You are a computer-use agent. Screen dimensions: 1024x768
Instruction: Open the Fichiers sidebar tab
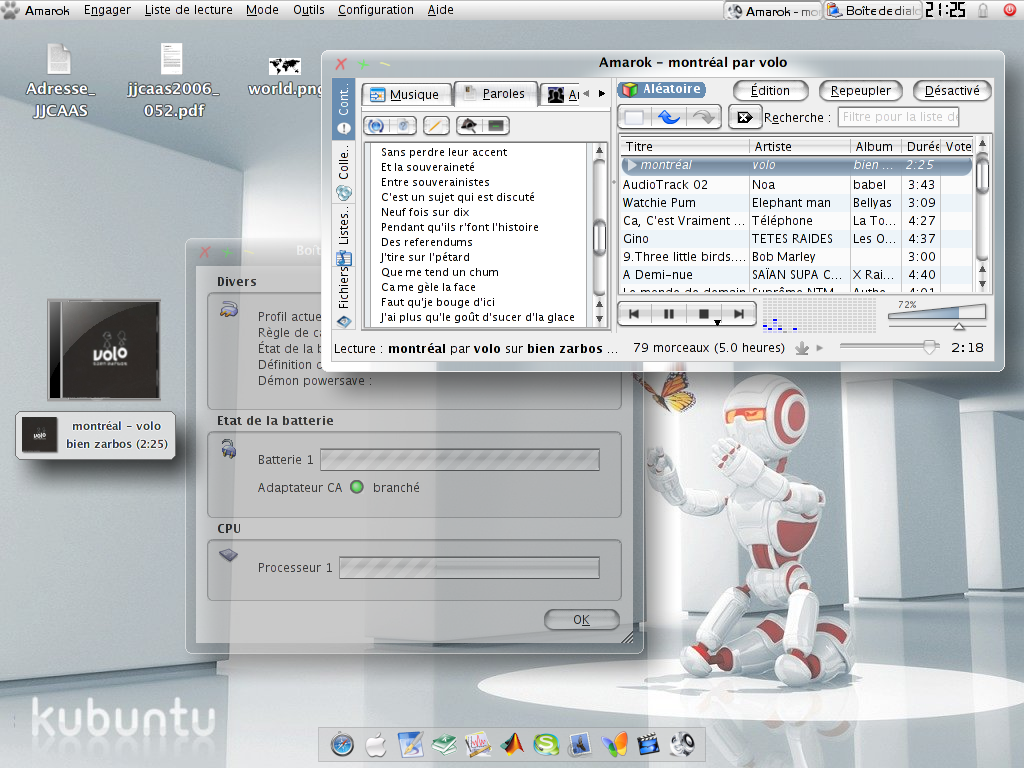344,298
